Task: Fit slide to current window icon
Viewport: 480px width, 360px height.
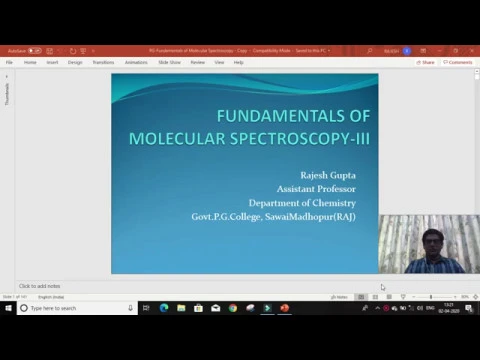Action: coord(476,297)
